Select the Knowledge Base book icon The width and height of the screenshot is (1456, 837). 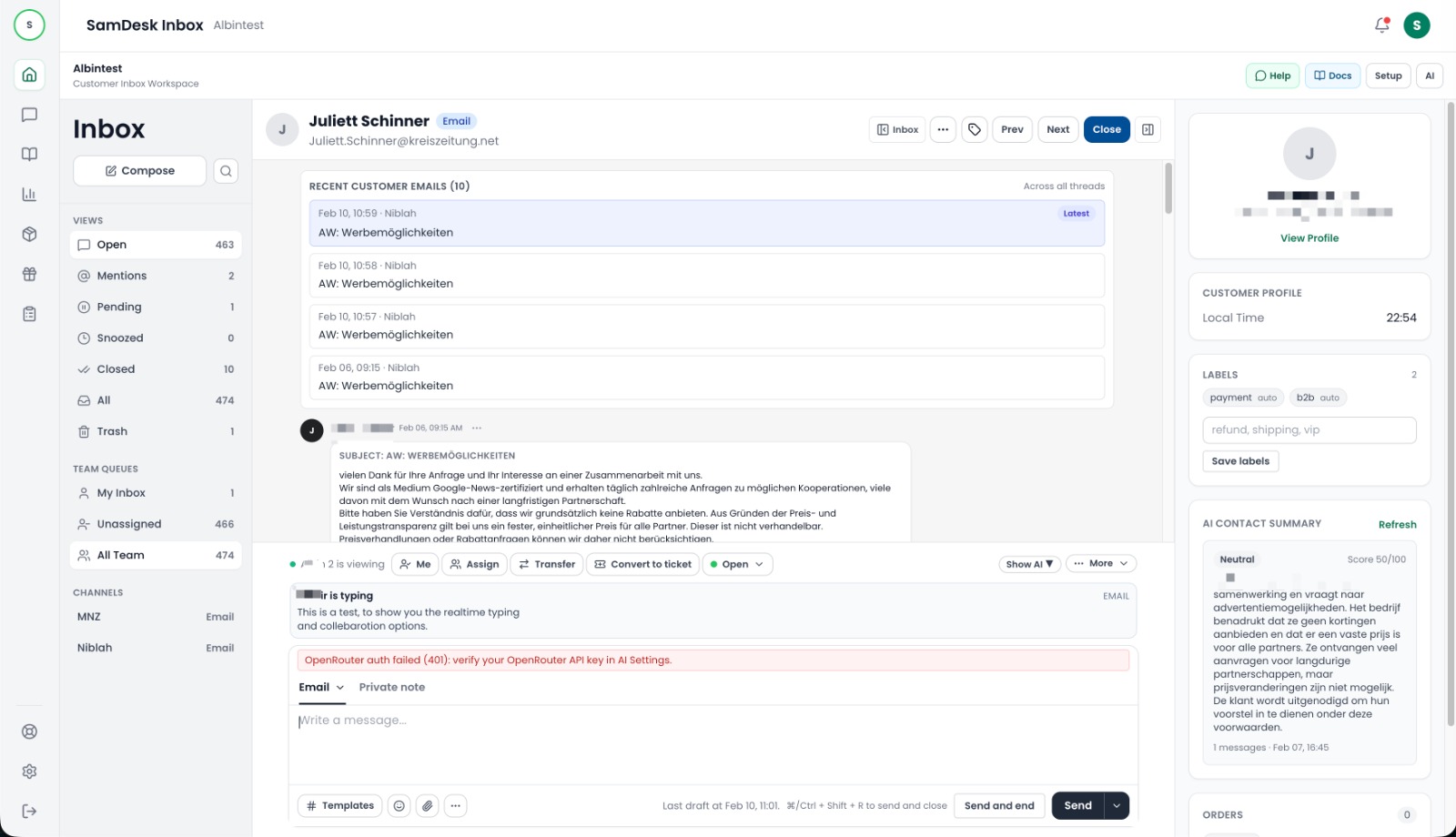point(29,154)
